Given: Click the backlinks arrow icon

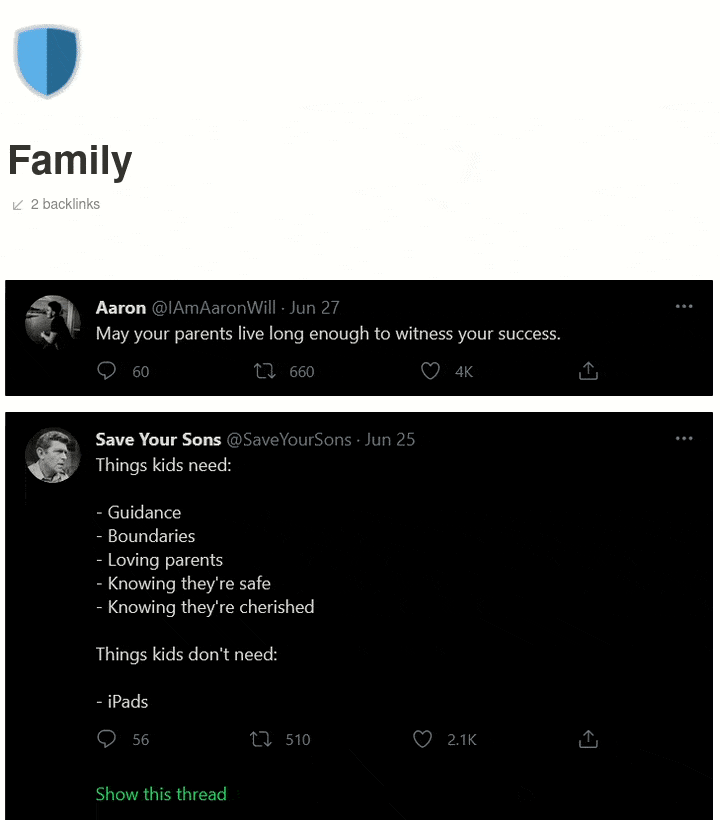Looking at the screenshot, I should 16,204.
